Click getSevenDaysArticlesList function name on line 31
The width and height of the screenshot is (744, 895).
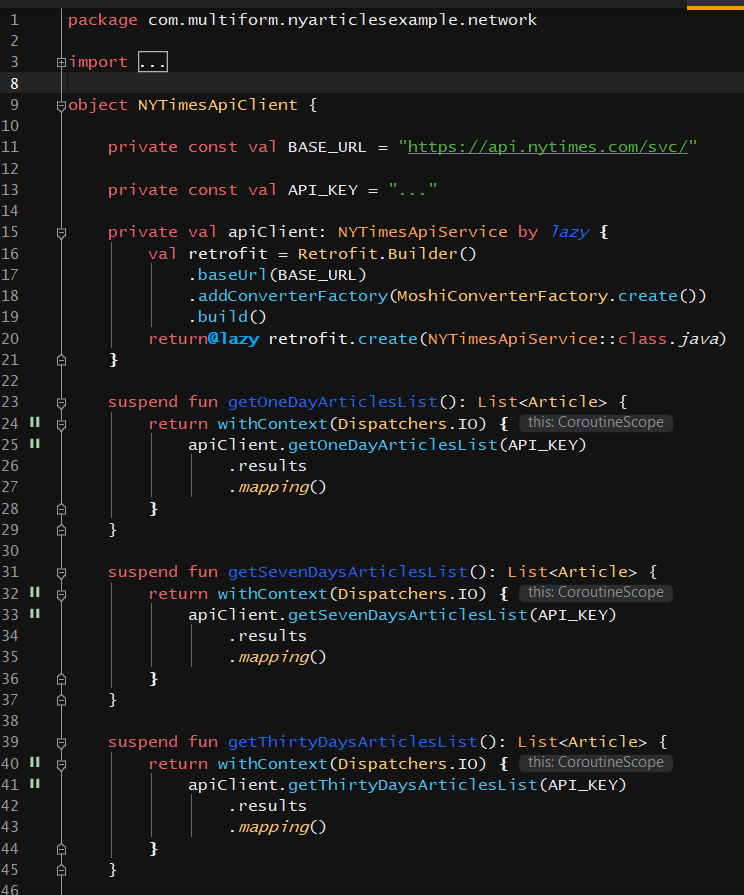tap(347, 573)
